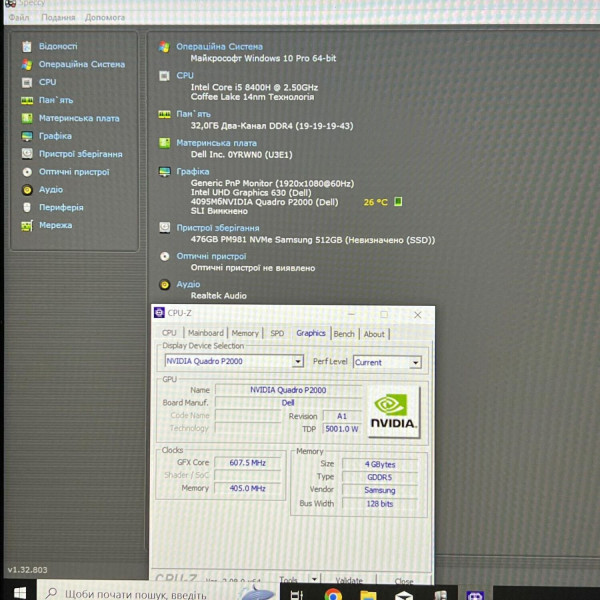The height and width of the screenshot is (600, 600).
Task: Open the Пристрої зберігання sidebar icon
Action: 27,154
